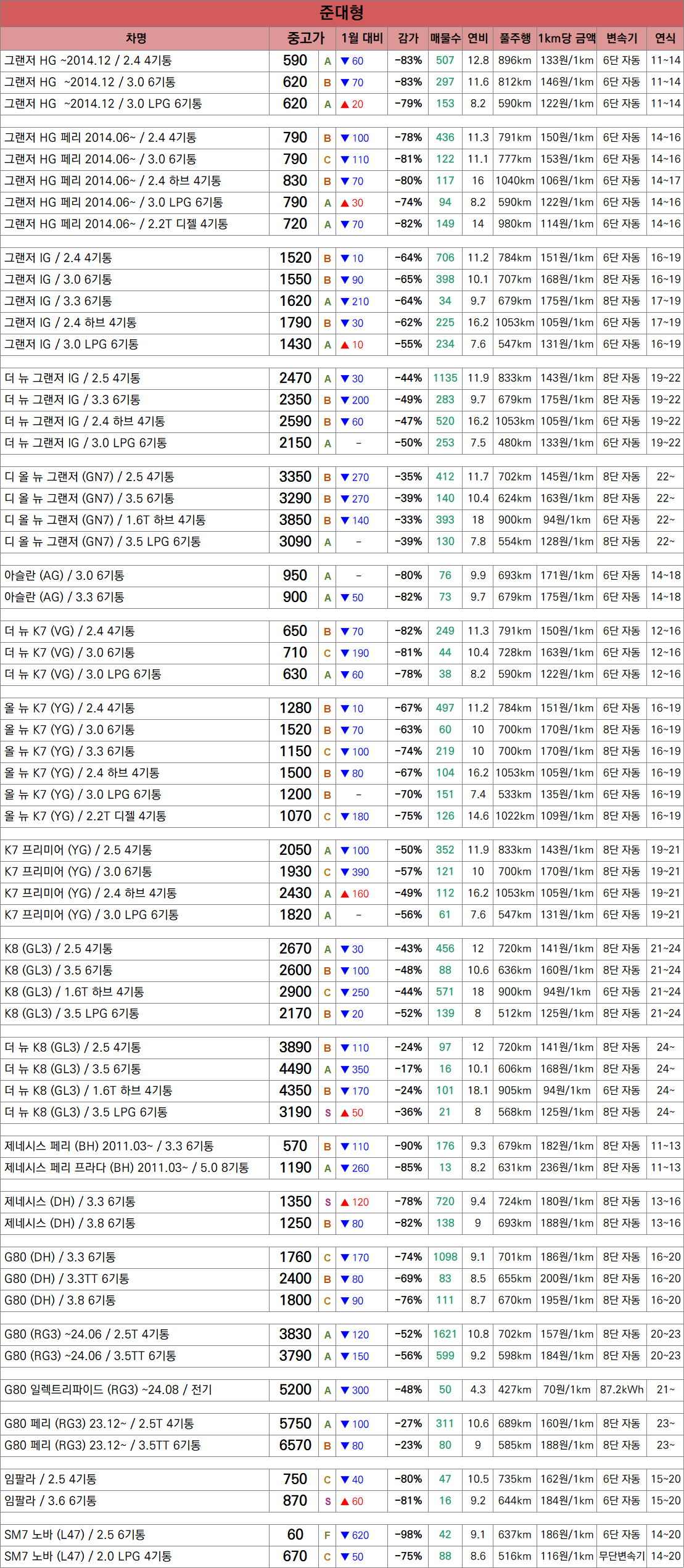The height and width of the screenshot is (1568, 684).
Task: Click red up arrow in K7 프리미어 2.4 하브 row
Action: coord(345,894)
